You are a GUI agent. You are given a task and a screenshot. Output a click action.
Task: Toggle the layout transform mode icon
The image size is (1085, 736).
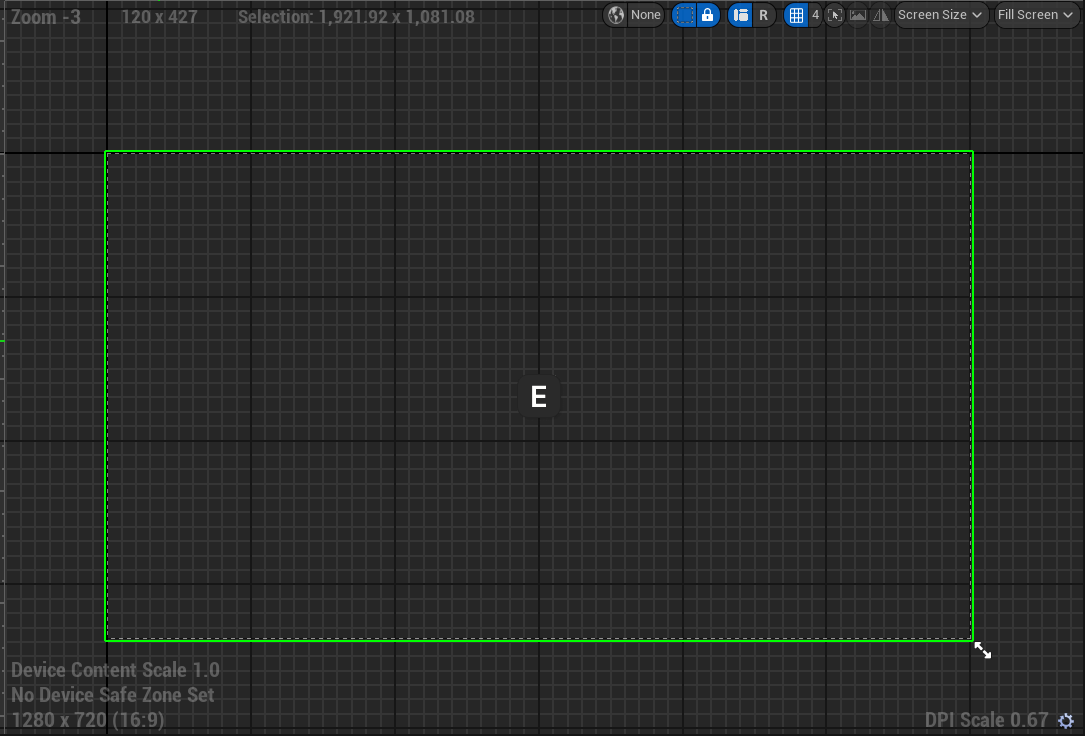point(740,15)
